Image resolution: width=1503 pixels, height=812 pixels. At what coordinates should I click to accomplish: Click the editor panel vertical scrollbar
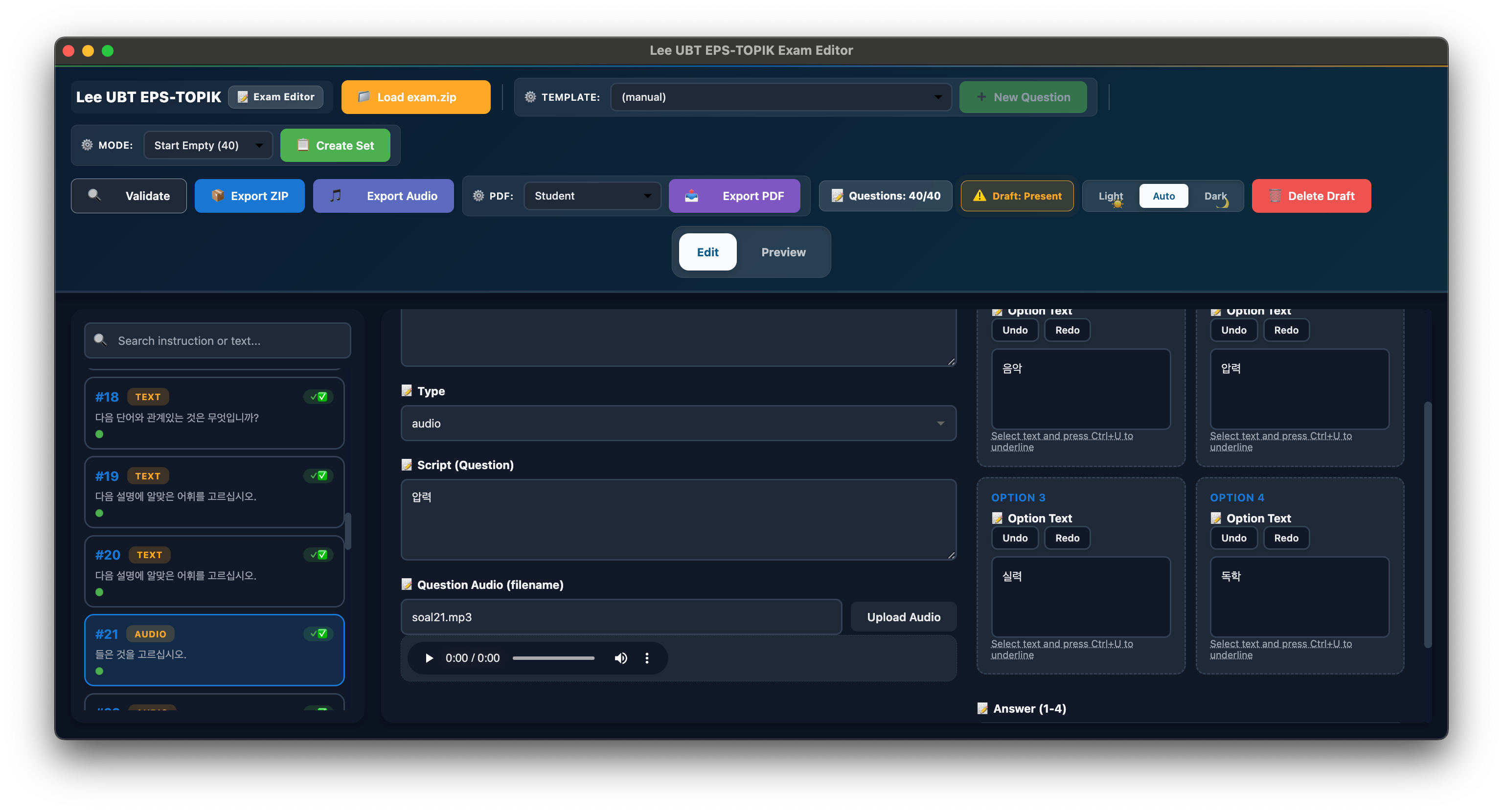[1428, 524]
